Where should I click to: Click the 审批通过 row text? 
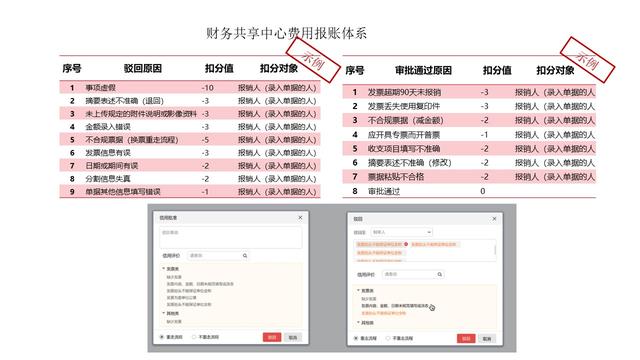384,191
